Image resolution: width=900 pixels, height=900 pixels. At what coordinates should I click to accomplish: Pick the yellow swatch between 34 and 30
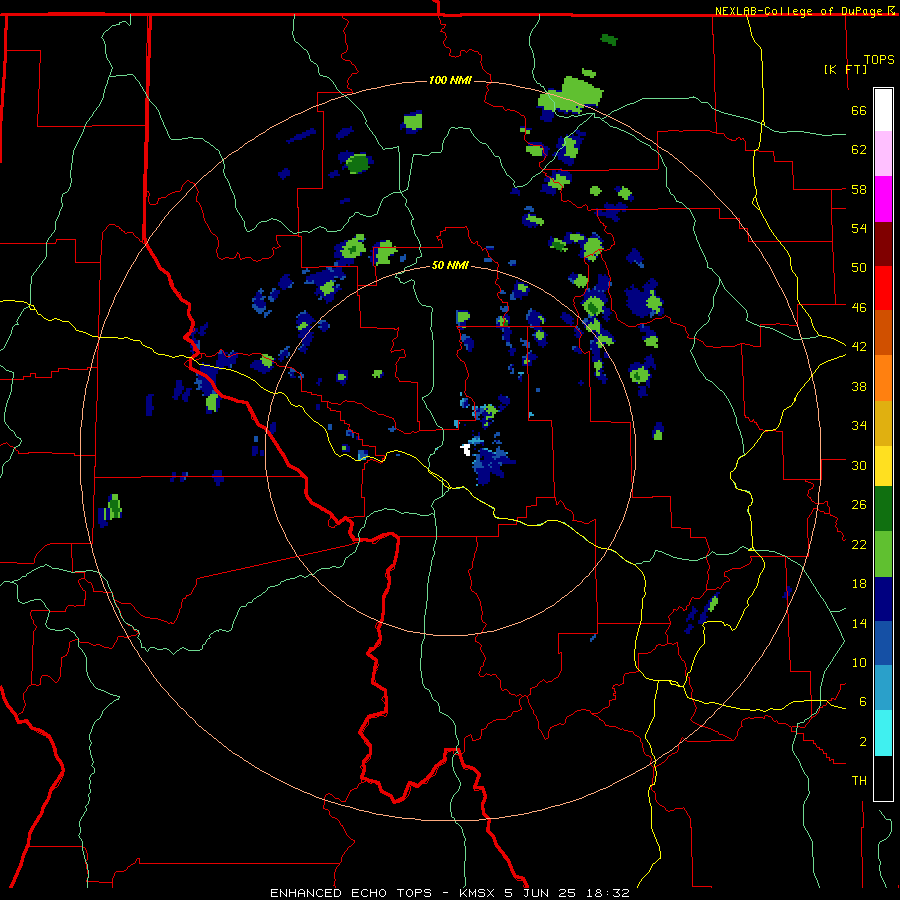[883, 466]
